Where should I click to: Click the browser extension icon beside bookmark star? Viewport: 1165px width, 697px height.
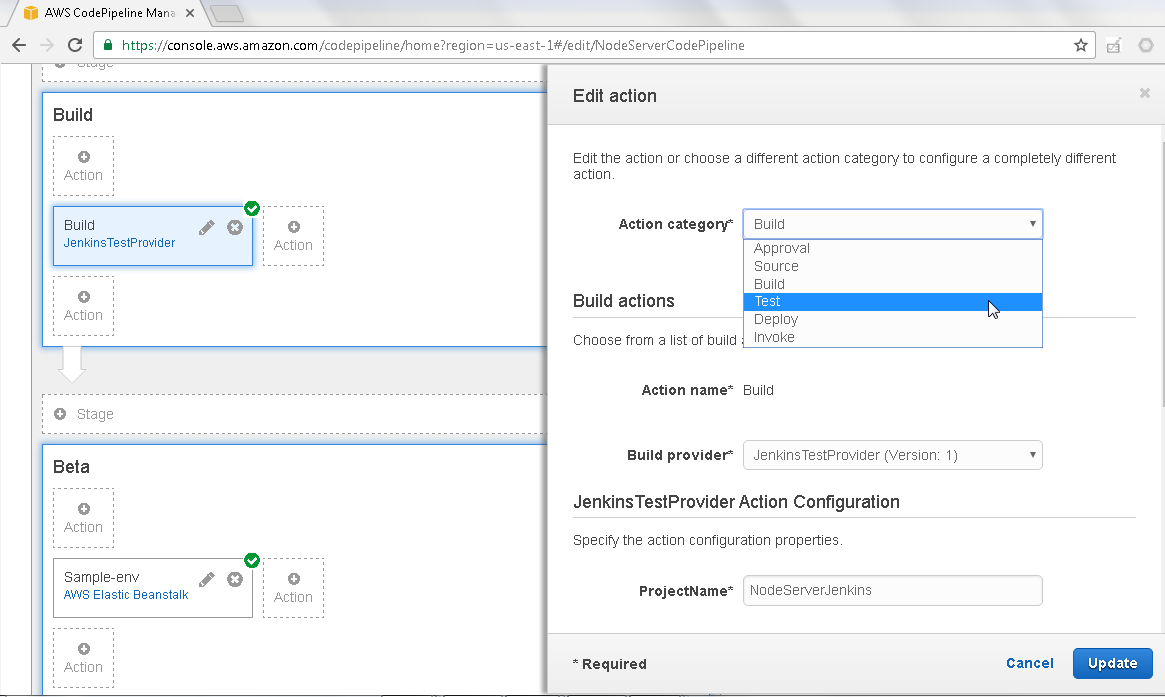click(1113, 45)
